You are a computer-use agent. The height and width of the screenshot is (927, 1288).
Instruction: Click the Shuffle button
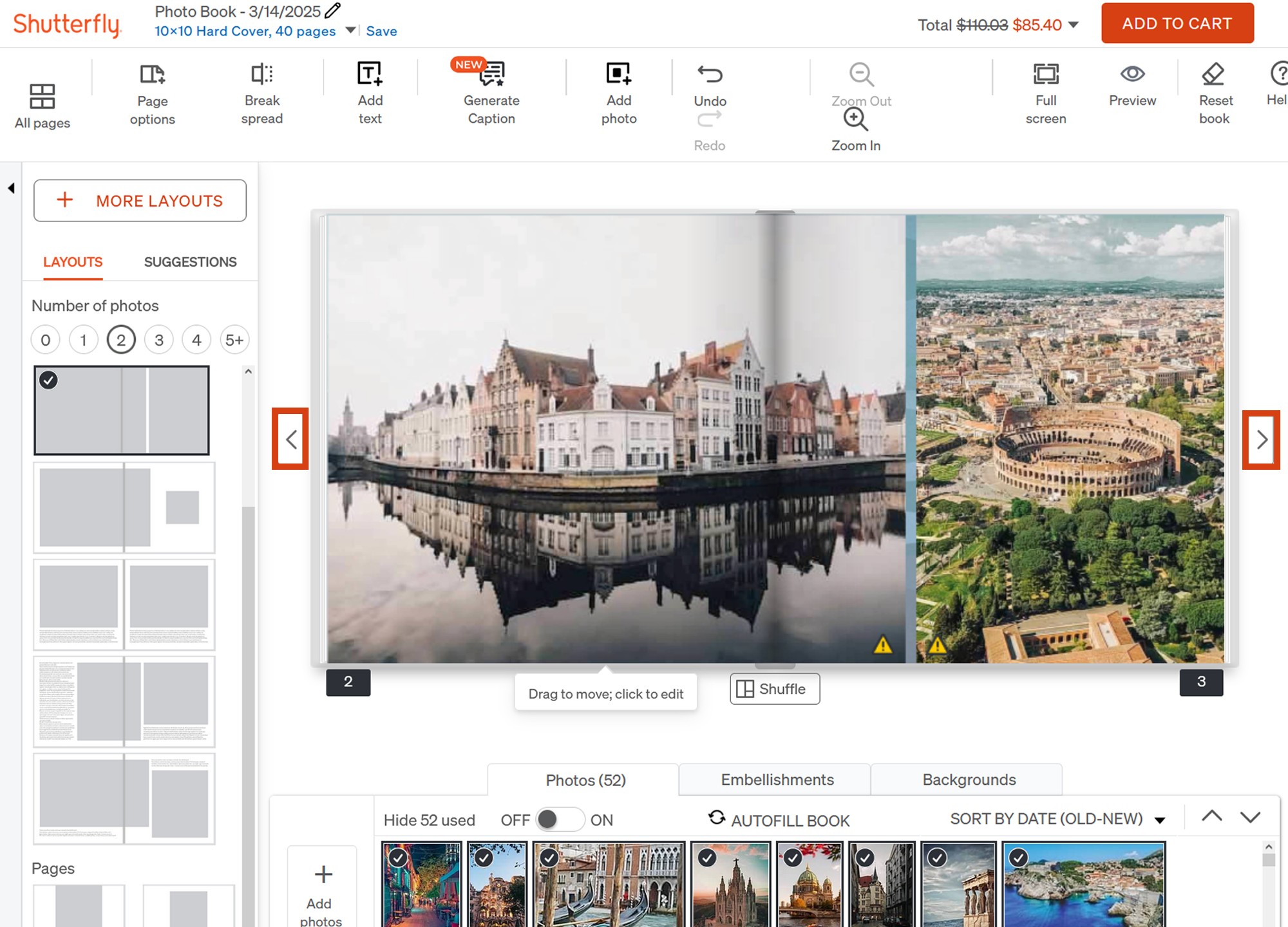point(775,689)
